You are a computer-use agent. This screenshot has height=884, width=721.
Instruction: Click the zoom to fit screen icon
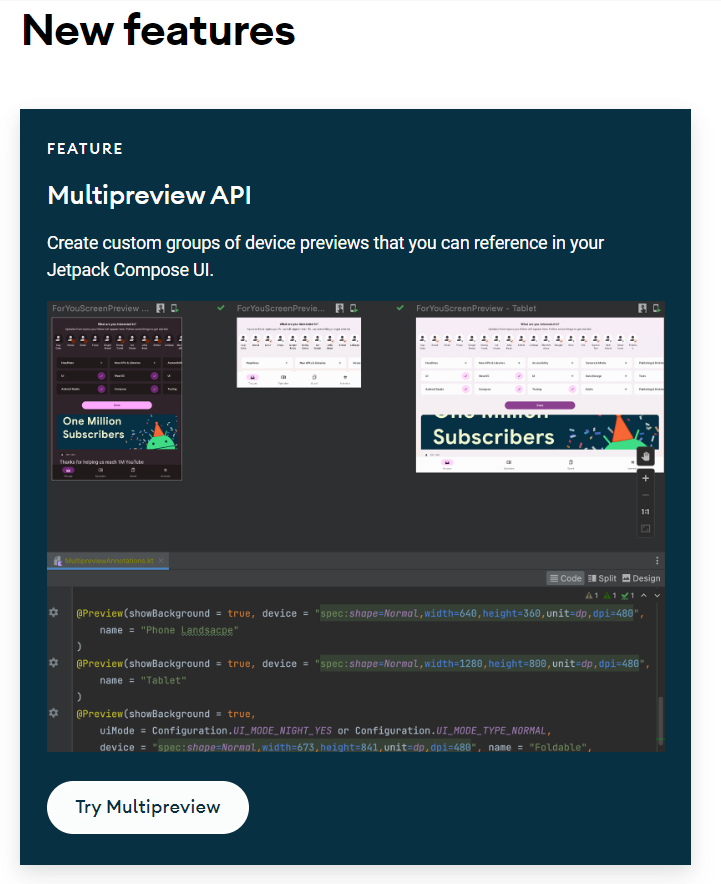pyautogui.click(x=645, y=528)
